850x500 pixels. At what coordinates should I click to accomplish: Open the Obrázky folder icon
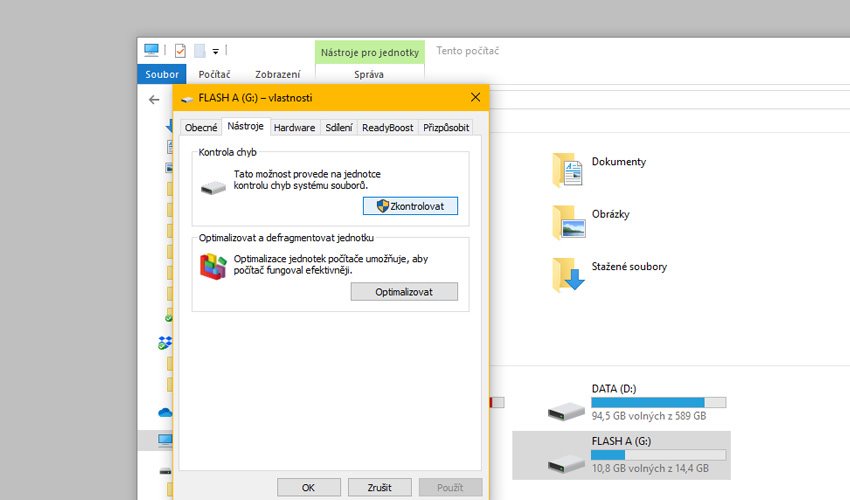[567, 222]
